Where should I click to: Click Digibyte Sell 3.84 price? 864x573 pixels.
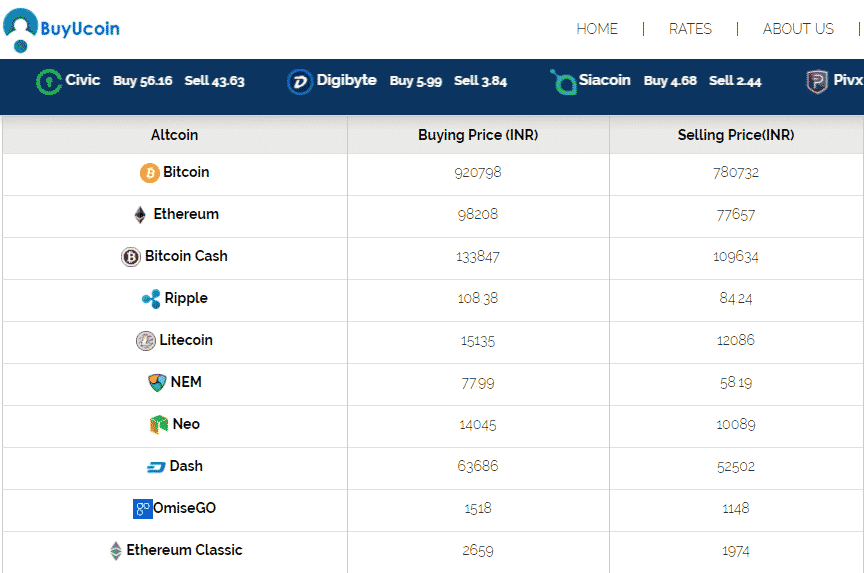click(x=480, y=81)
